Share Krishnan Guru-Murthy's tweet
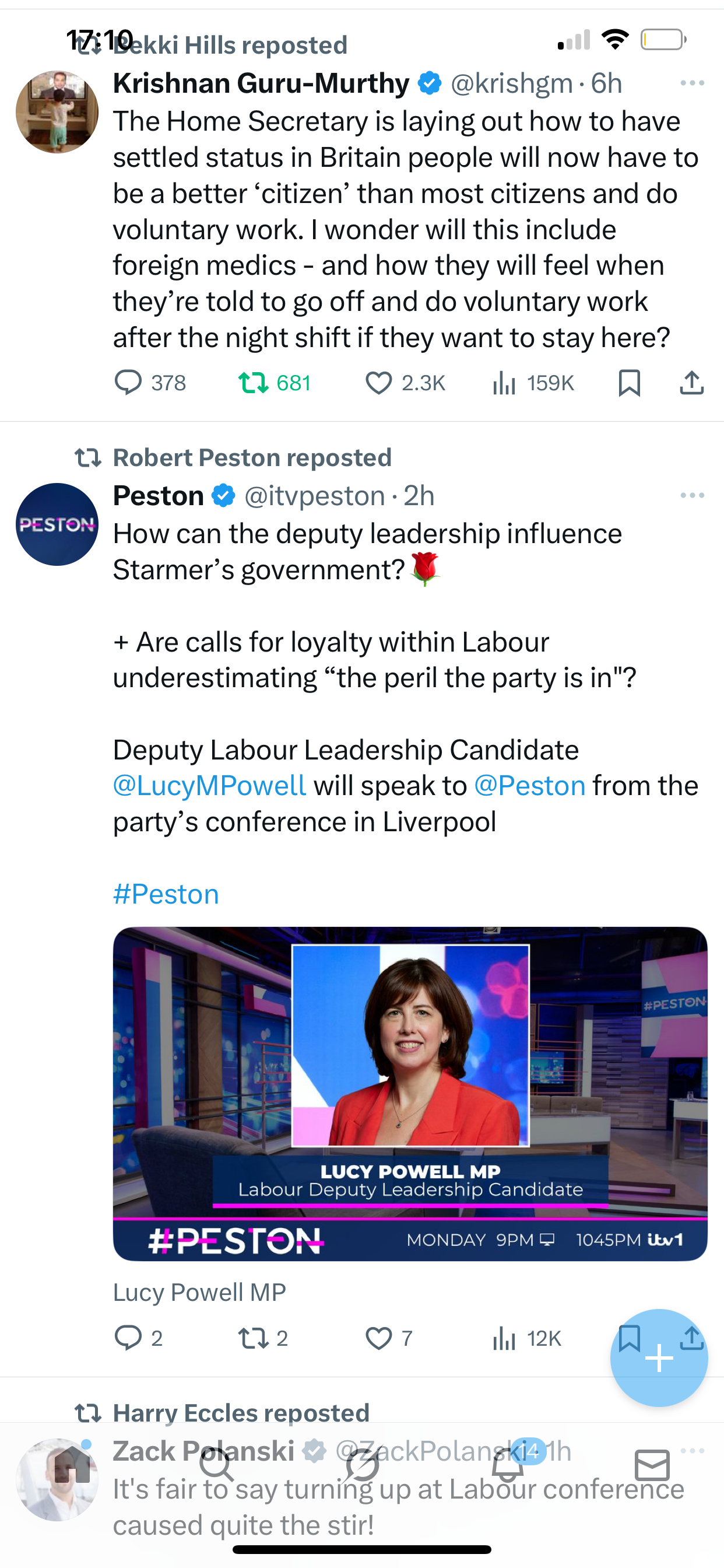724x1568 pixels. 692,383
